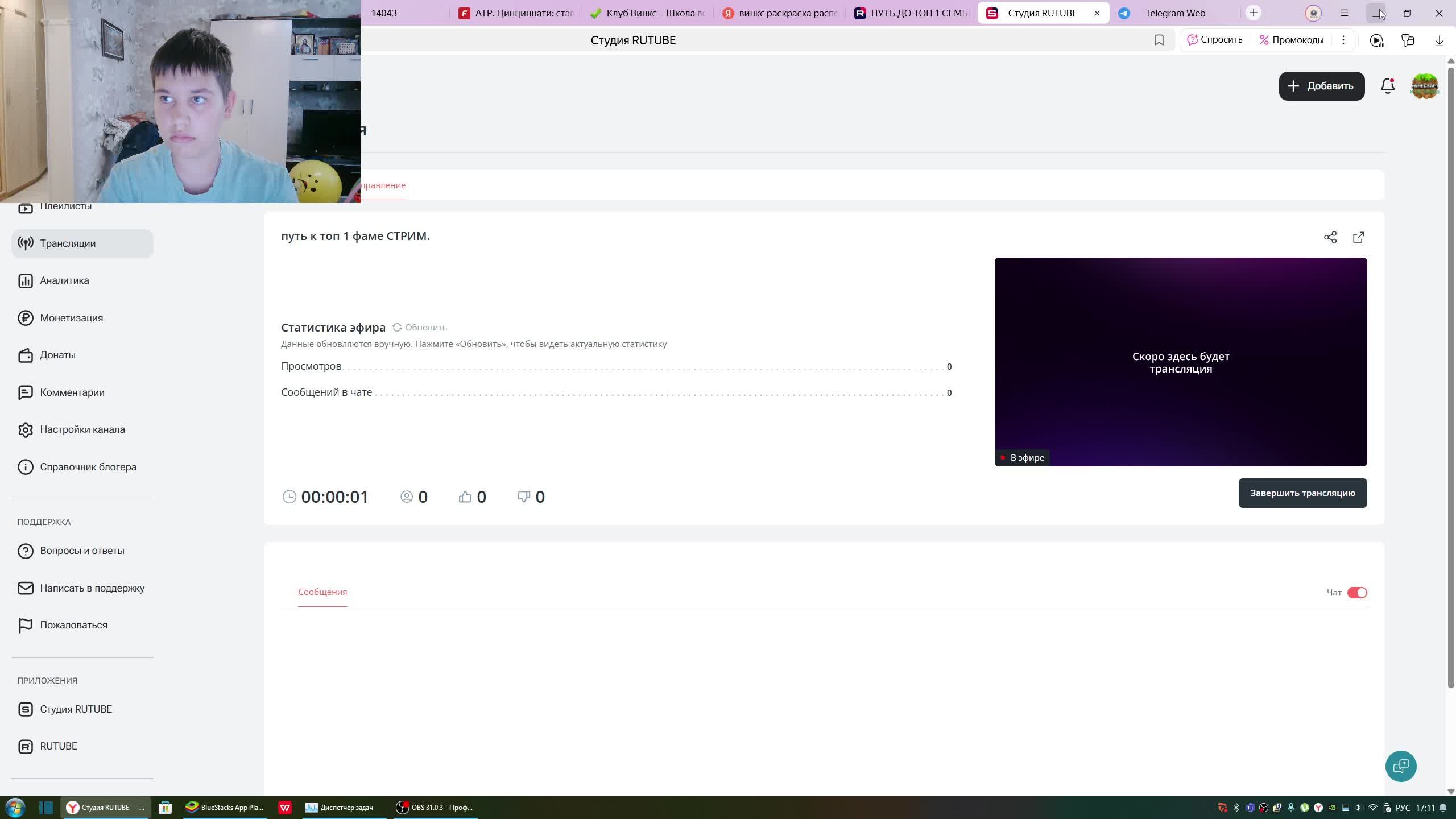
Task: Select Аналитика in the sidebar
Action: pos(64,280)
